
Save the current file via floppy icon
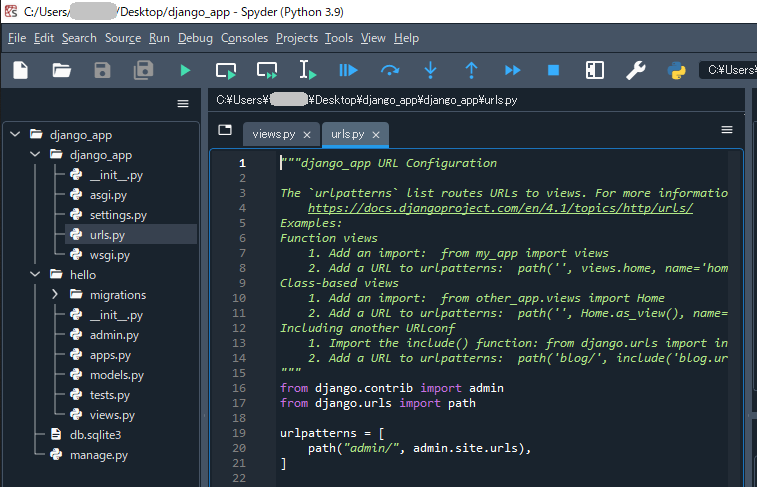[102, 70]
